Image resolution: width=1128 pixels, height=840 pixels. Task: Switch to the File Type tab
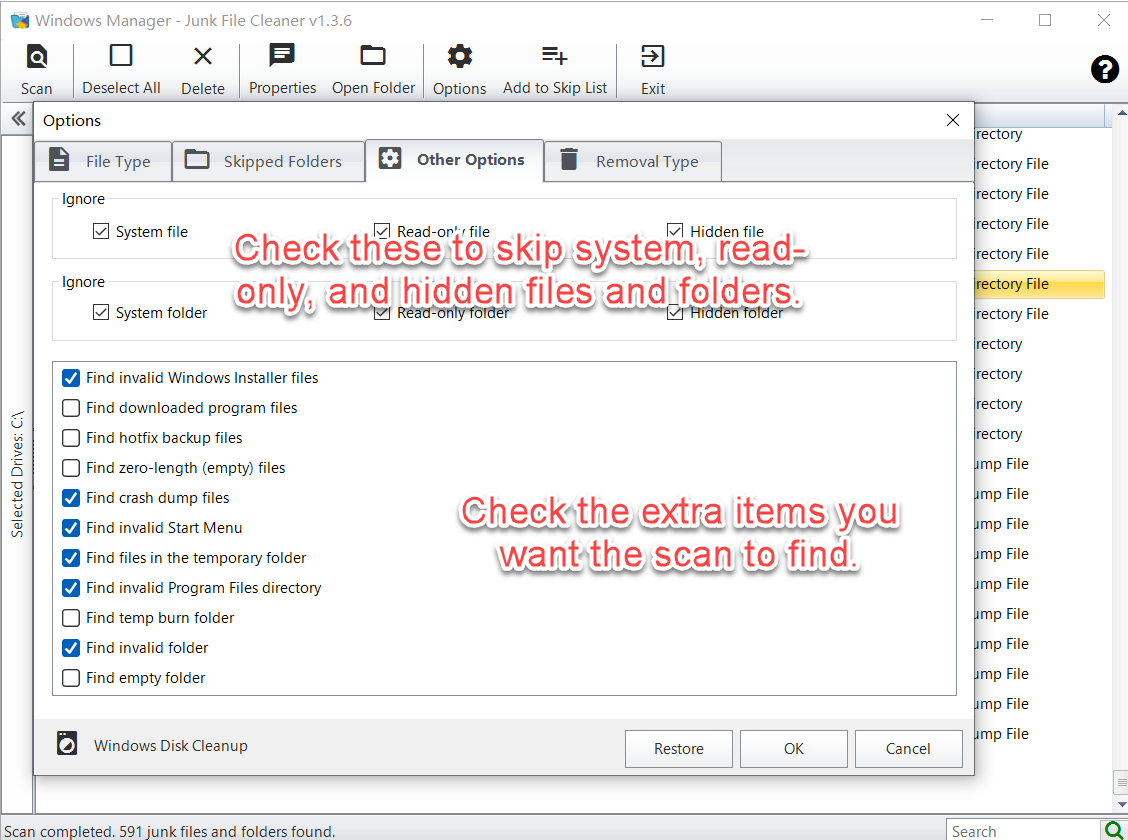(103, 161)
